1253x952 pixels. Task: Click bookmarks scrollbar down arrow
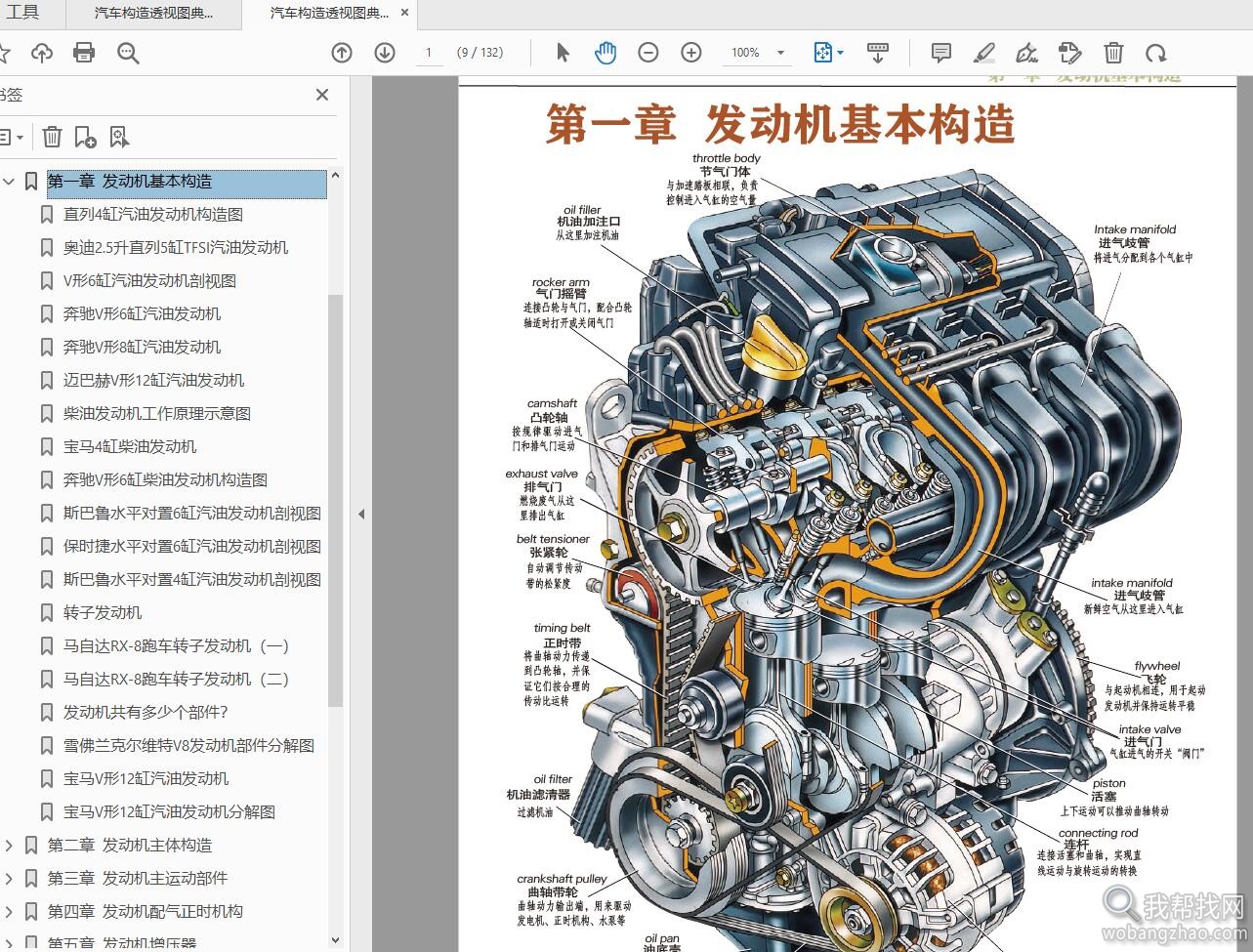[x=335, y=940]
